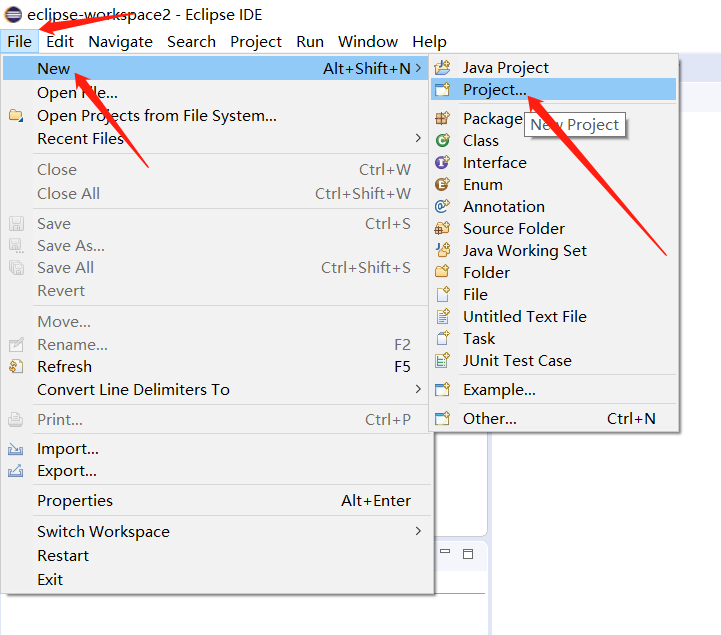This screenshot has height=635, width=721.
Task: Click Restart in the File menu
Action: tap(63, 556)
